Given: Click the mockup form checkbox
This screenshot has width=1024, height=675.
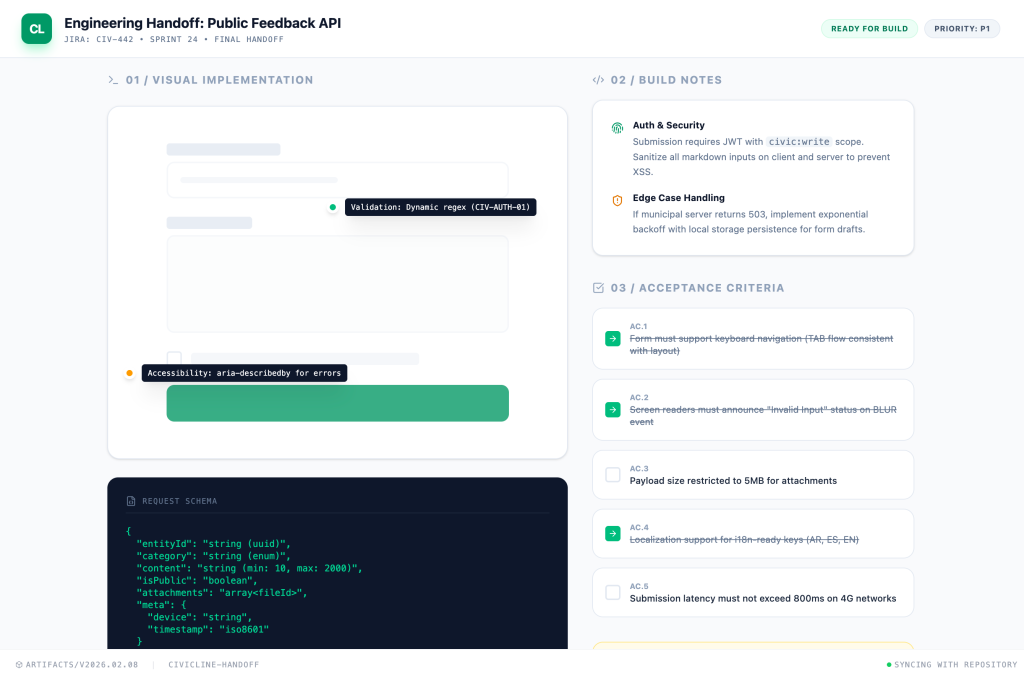Looking at the screenshot, I should coord(174,358).
